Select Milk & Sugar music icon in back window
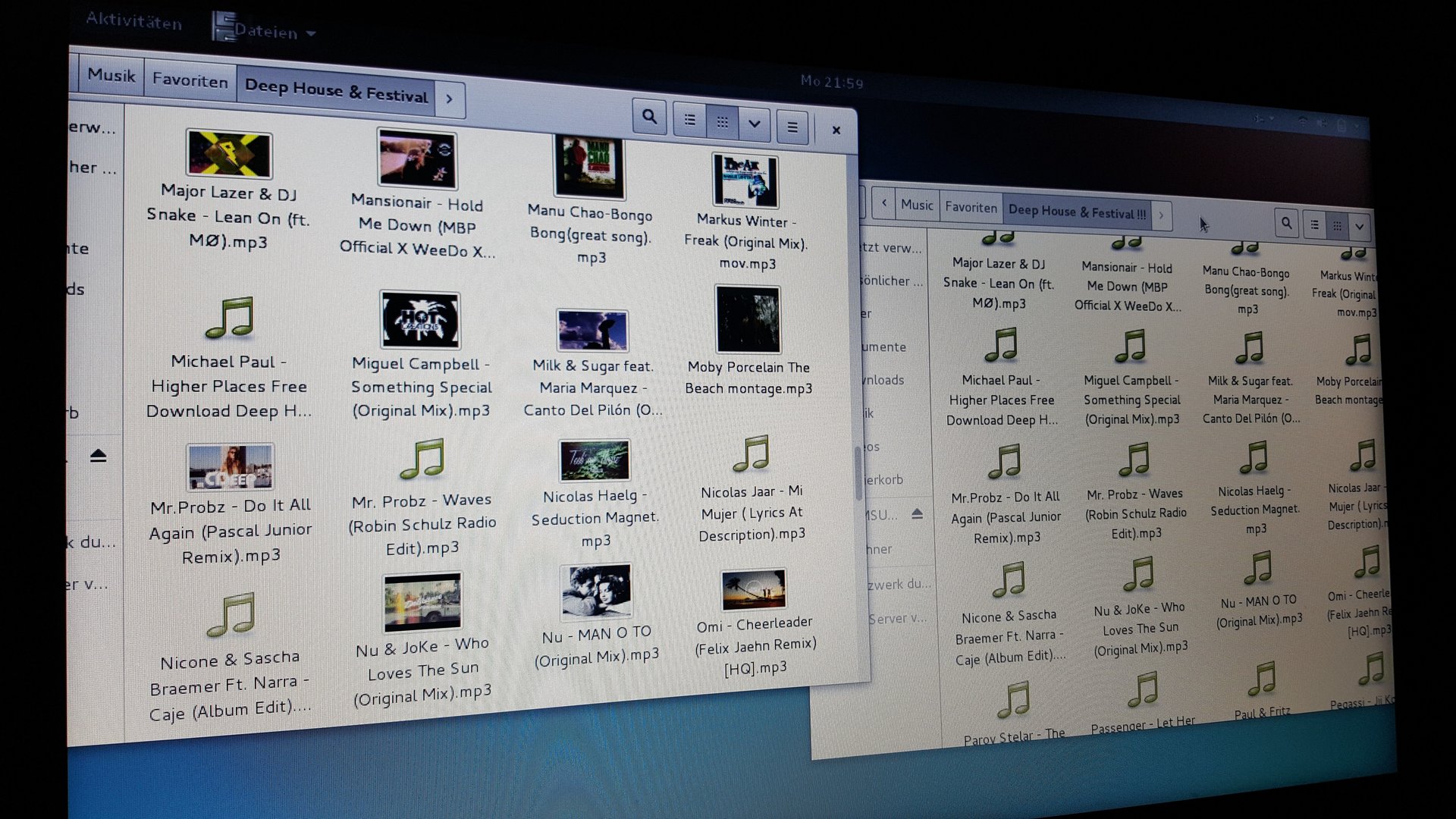 (x=1250, y=348)
